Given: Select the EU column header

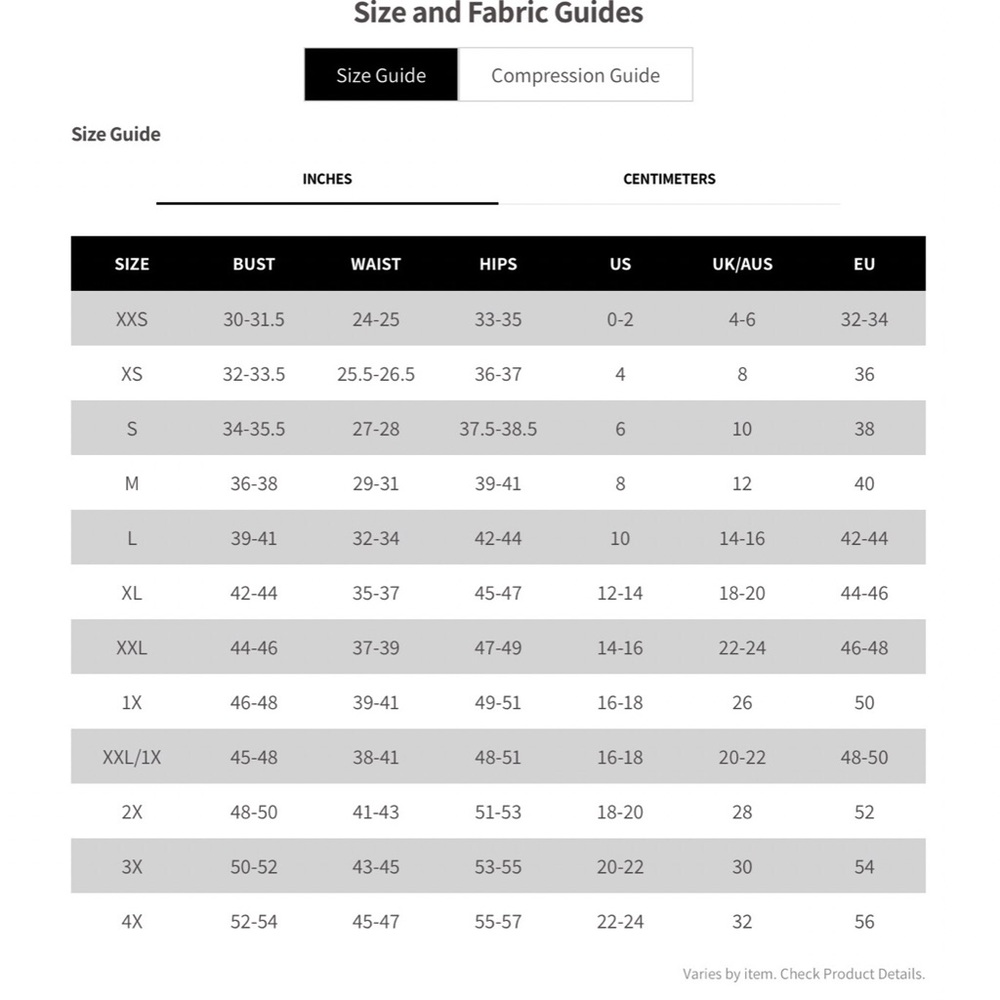Looking at the screenshot, I should tap(864, 264).
